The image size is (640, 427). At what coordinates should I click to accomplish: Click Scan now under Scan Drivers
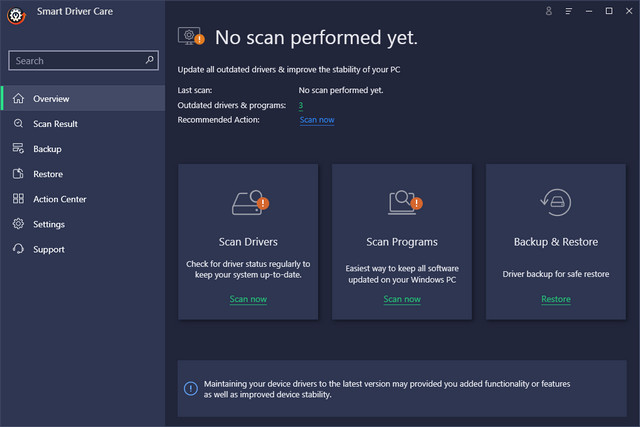click(248, 299)
